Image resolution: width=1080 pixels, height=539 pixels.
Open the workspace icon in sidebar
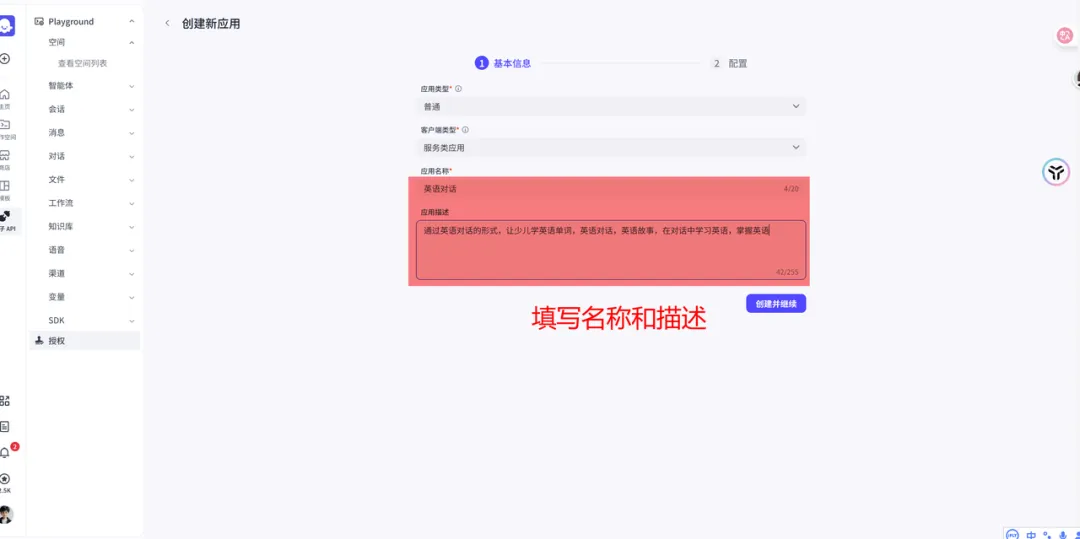tap(5, 125)
